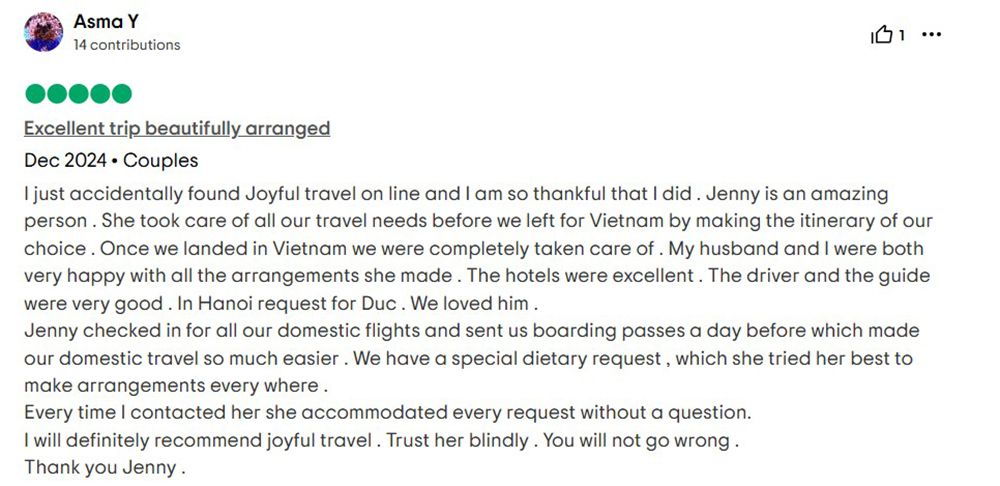
Task: Click the "Couples" trip type label
Action: tap(161, 161)
